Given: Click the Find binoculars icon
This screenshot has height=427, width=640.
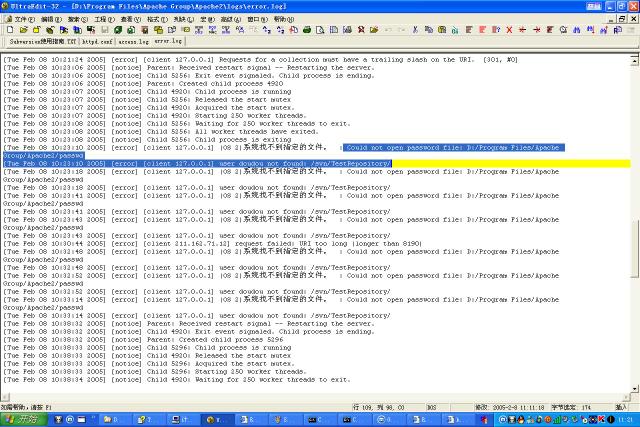Looking at the screenshot, I should [x=576, y=30].
